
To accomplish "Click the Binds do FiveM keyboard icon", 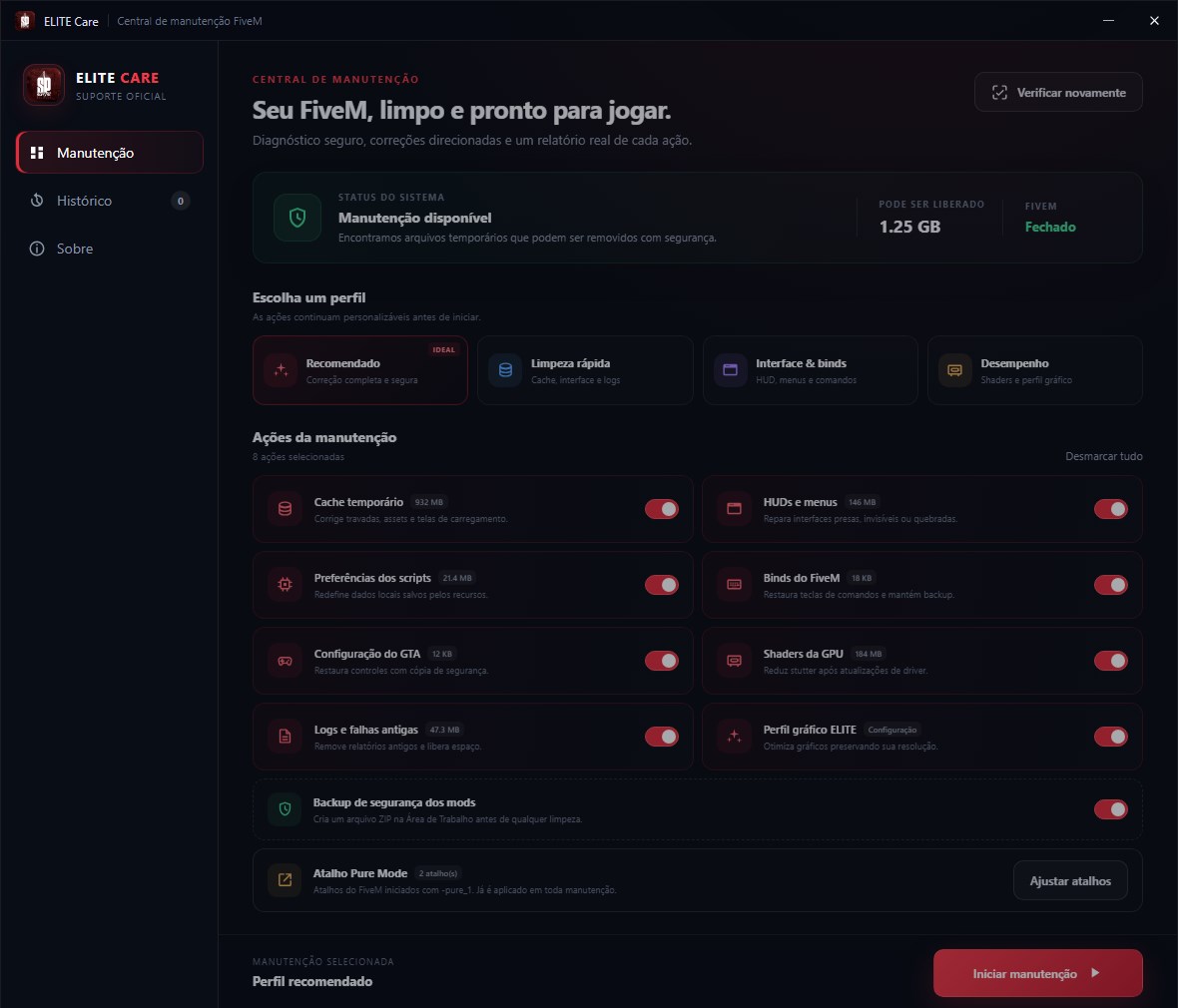I will [734, 585].
